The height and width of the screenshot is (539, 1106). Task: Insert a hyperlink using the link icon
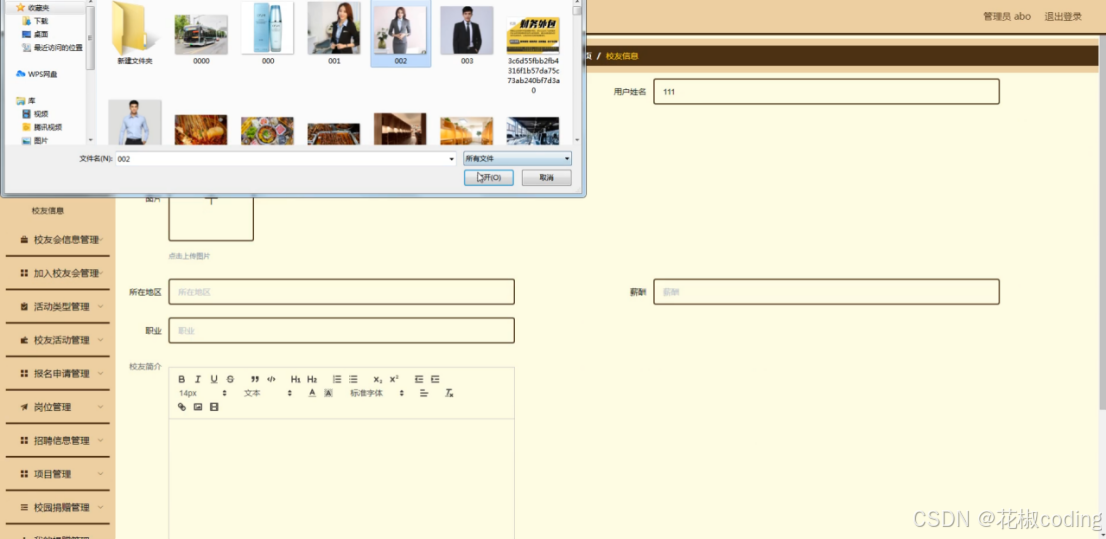[x=181, y=407]
